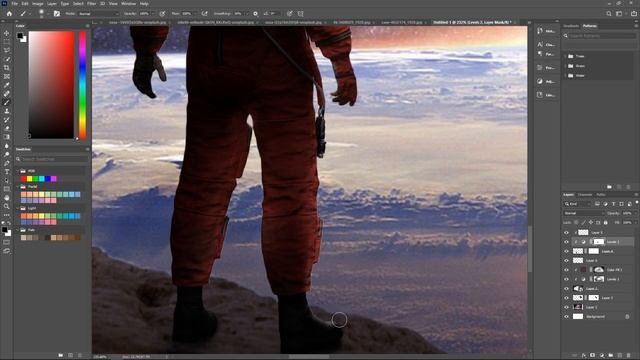Toggle lock transparent pixels in Layers panel
Screen dimensions: 640x360
576,222
